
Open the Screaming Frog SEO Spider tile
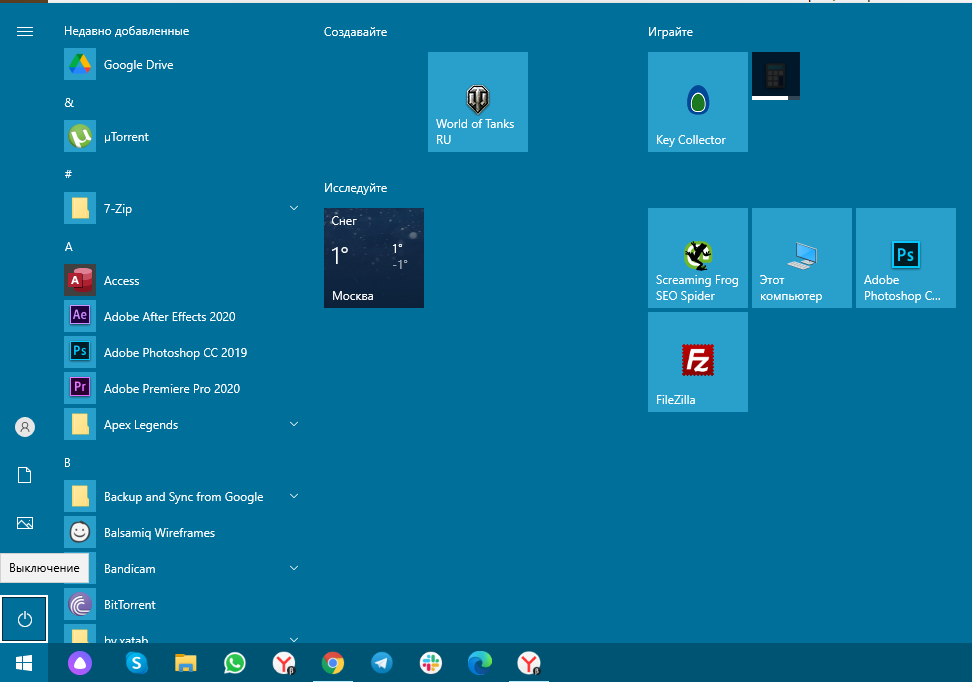(x=698, y=258)
